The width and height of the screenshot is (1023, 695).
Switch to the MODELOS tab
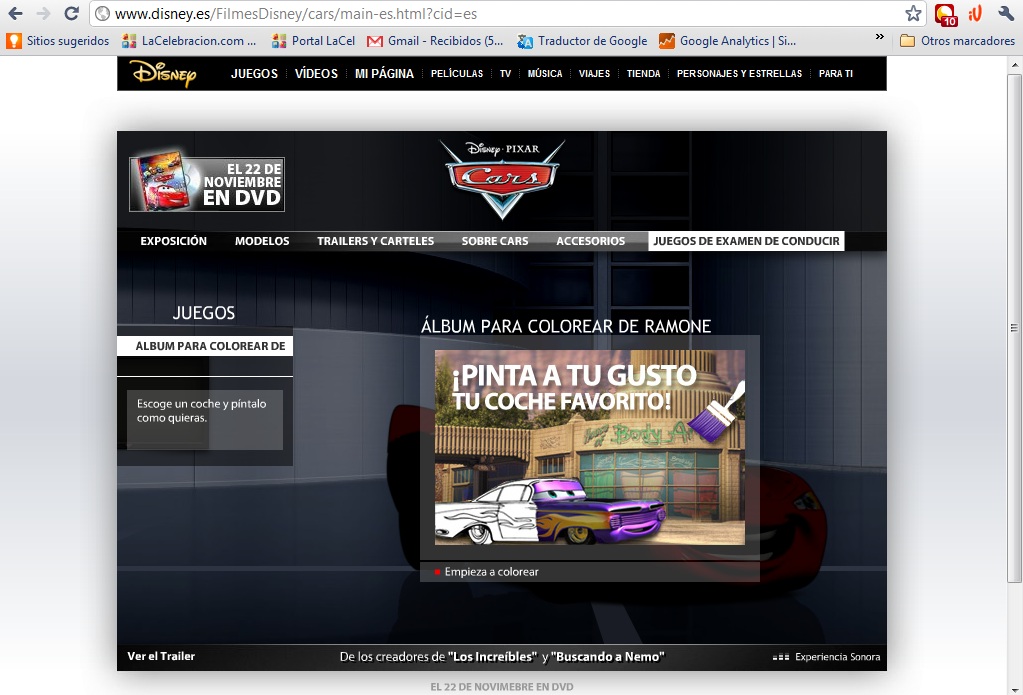coord(262,241)
